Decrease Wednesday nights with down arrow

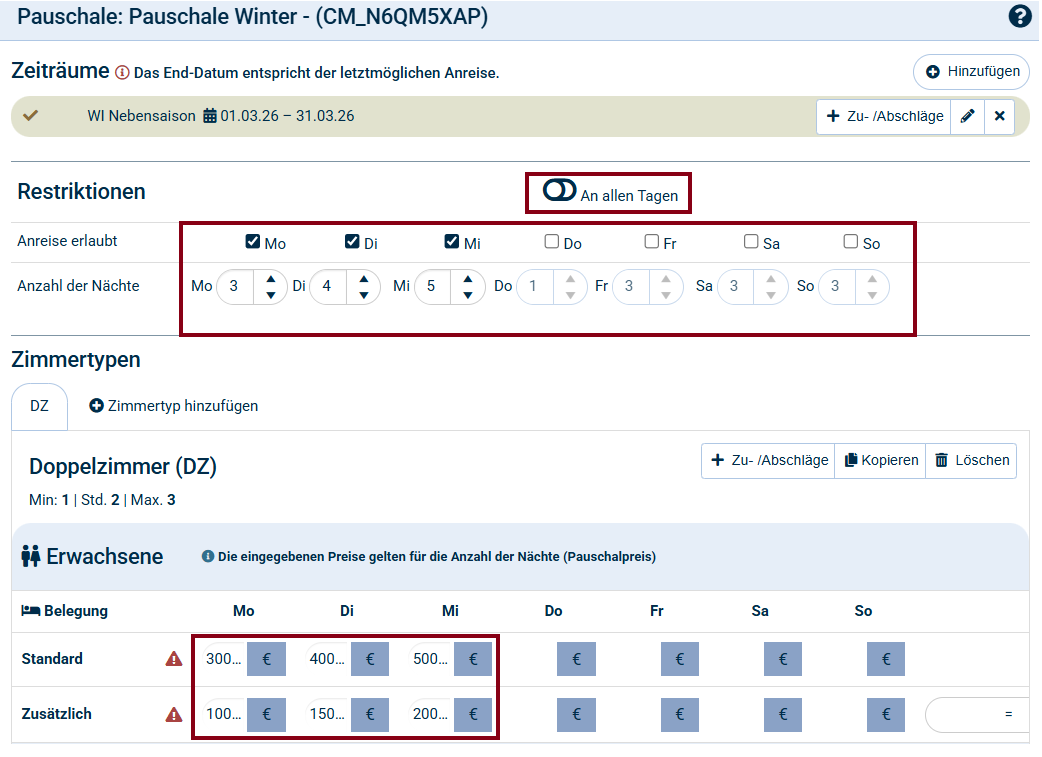coord(467,295)
